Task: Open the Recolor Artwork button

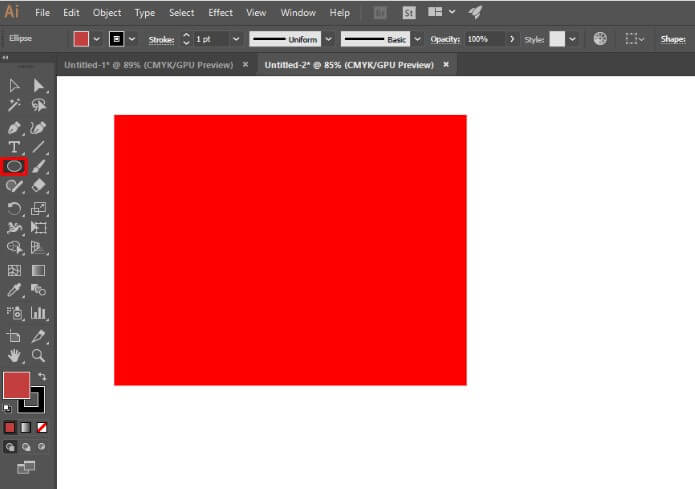Action: pyautogui.click(x=600, y=39)
